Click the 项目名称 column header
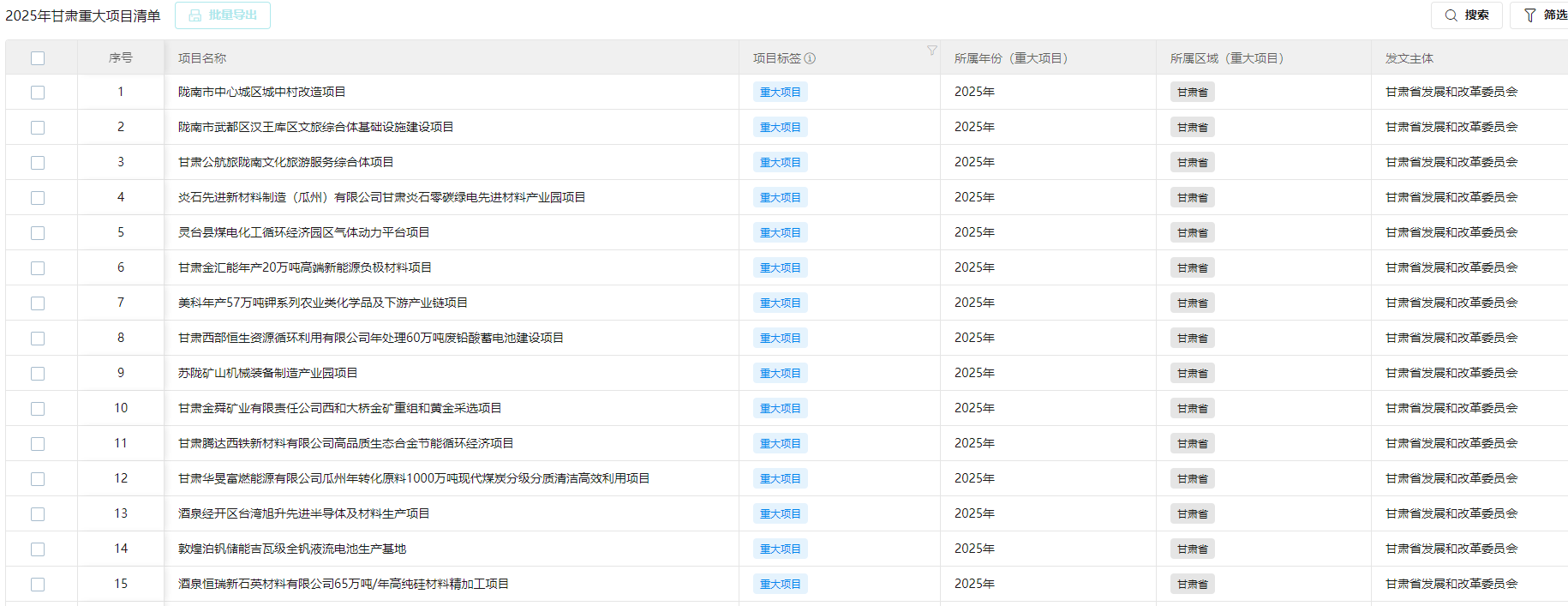The width and height of the screenshot is (1568, 606). coord(202,58)
